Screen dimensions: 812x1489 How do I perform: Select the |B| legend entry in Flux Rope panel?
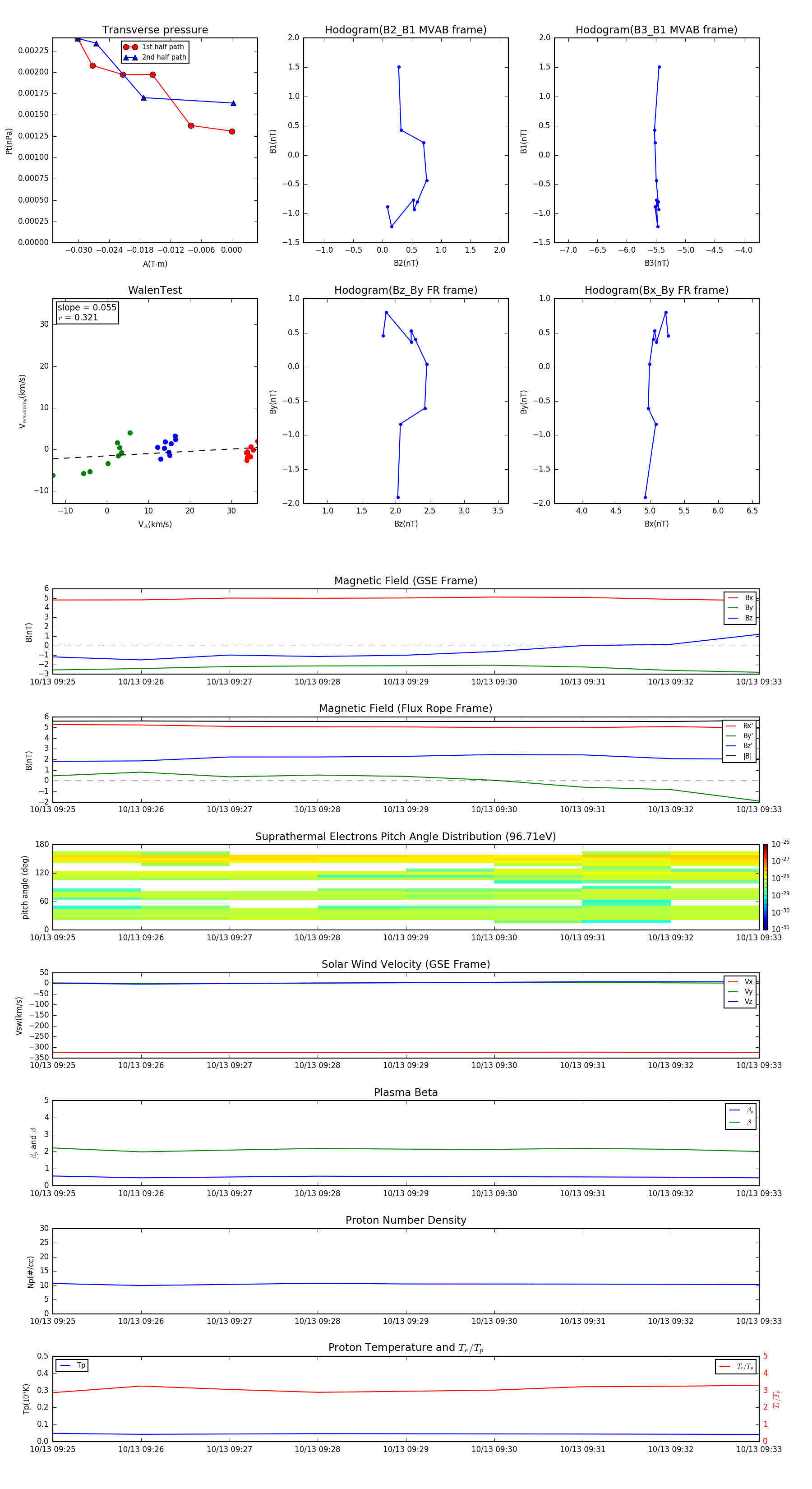[740, 756]
